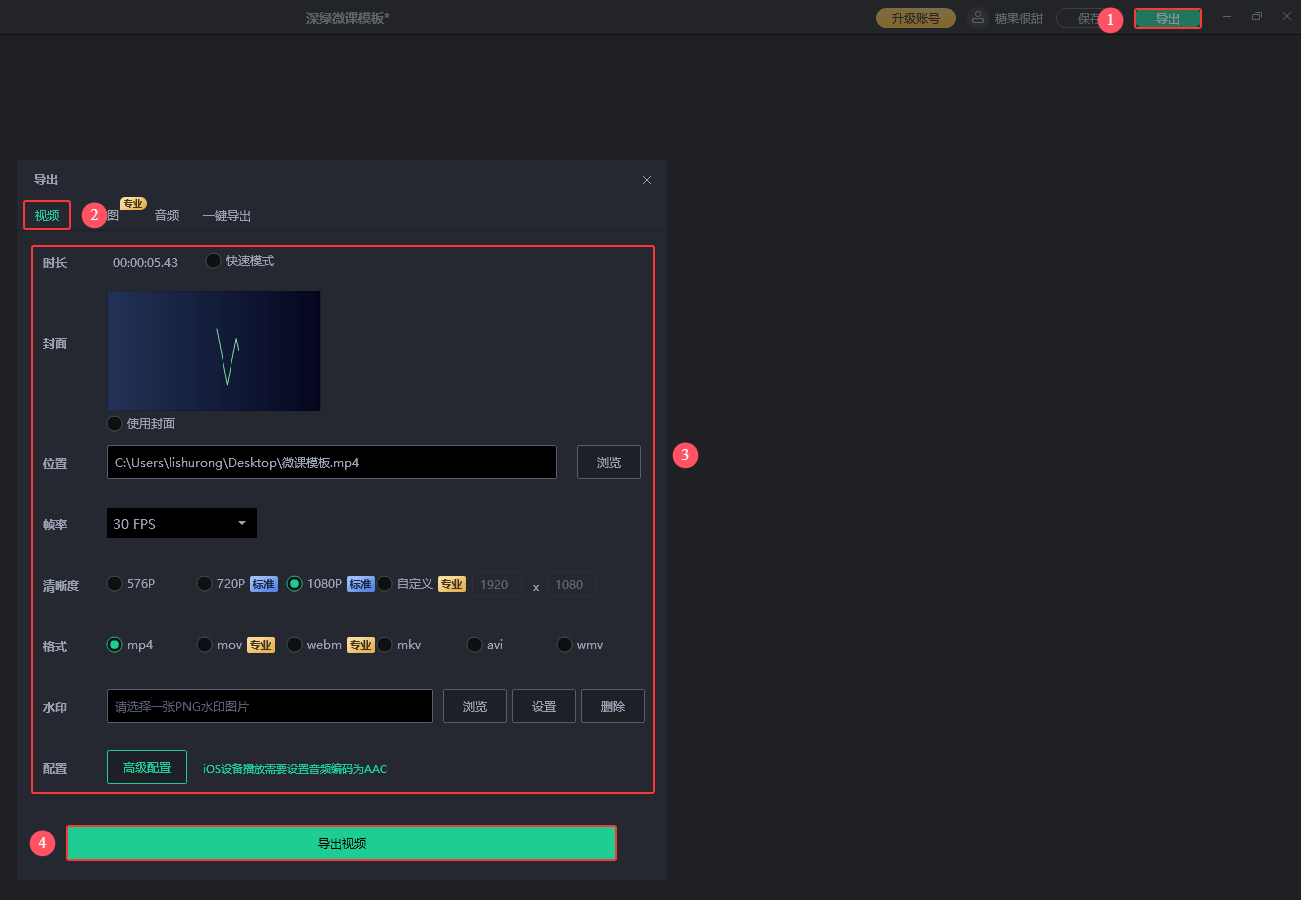Open watermark 设置 settings
The width and height of the screenshot is (1301, 900).
click(543, 706)
